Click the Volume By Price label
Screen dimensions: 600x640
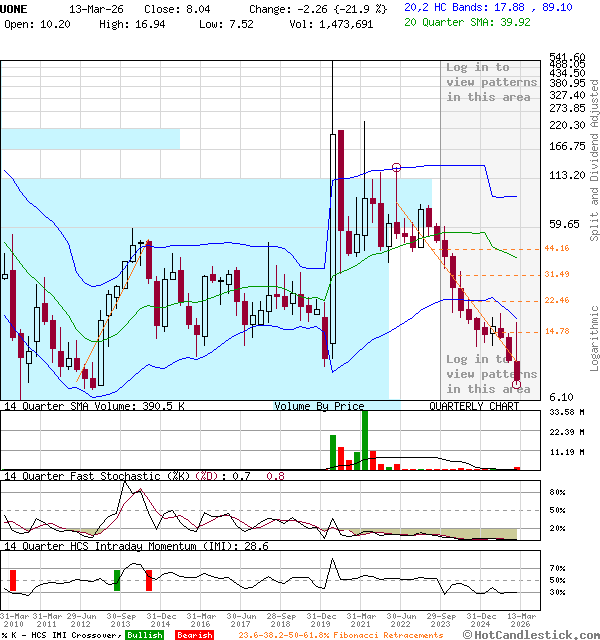319,407
